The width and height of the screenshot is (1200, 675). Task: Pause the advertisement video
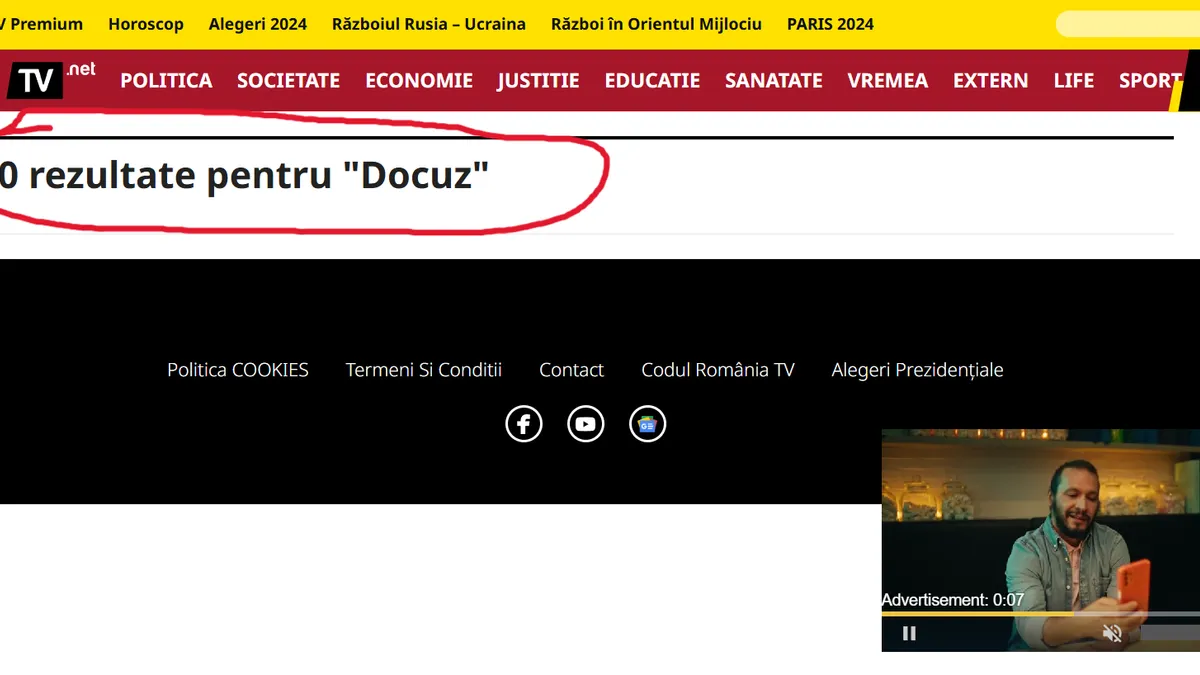909,633
